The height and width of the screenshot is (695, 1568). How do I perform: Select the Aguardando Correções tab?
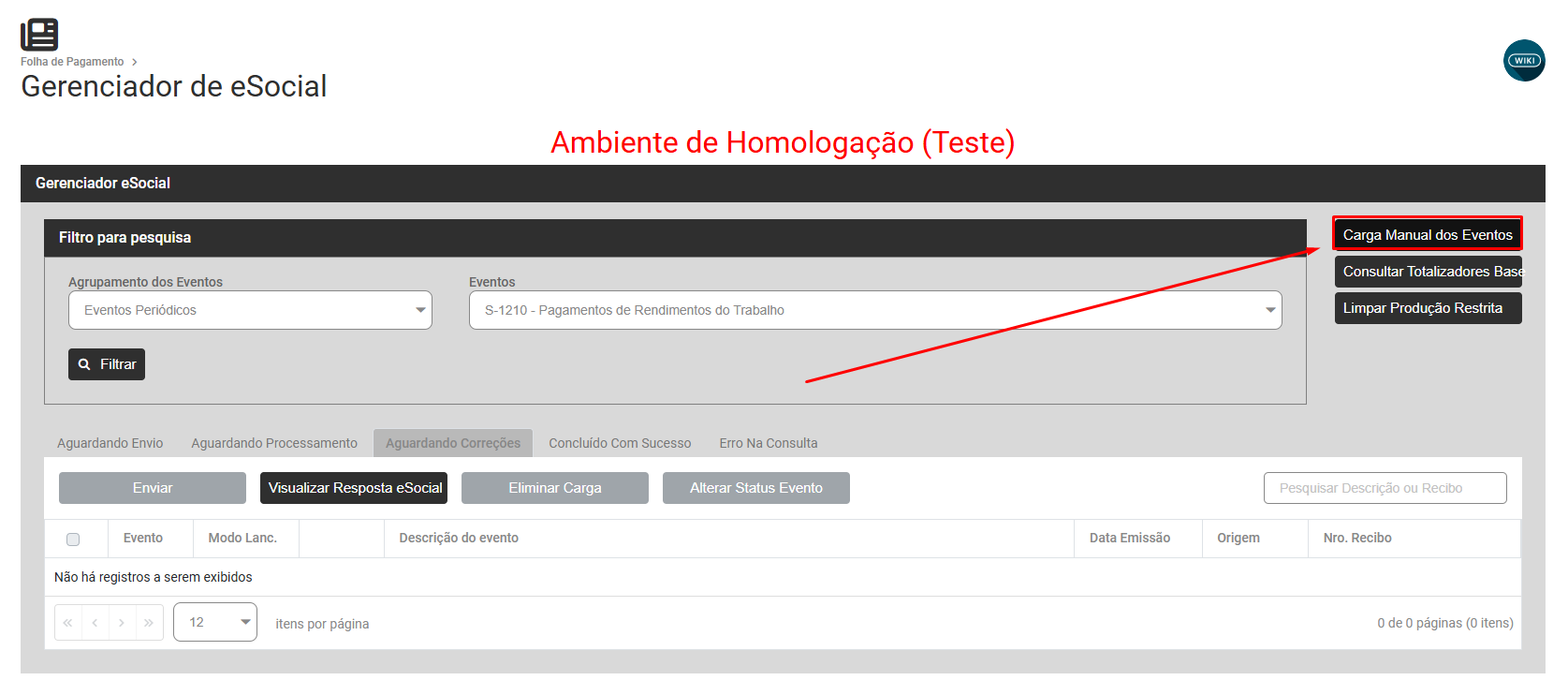453,443
